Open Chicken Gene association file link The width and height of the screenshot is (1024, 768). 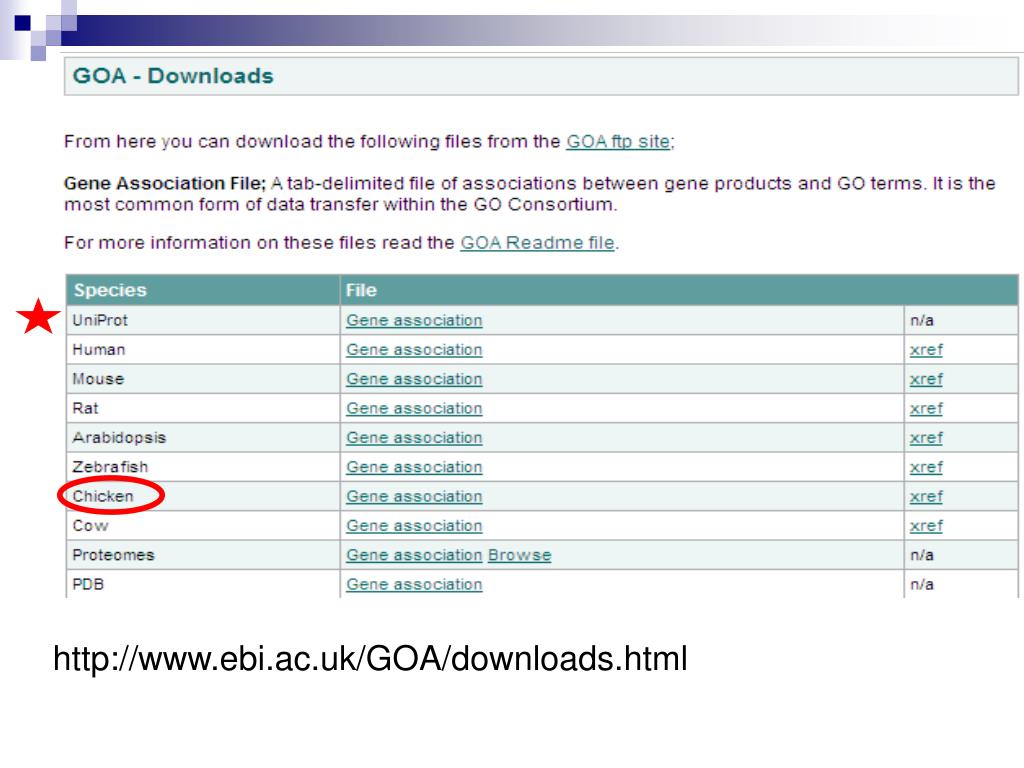pyautogui.click(x=414, y=497)
